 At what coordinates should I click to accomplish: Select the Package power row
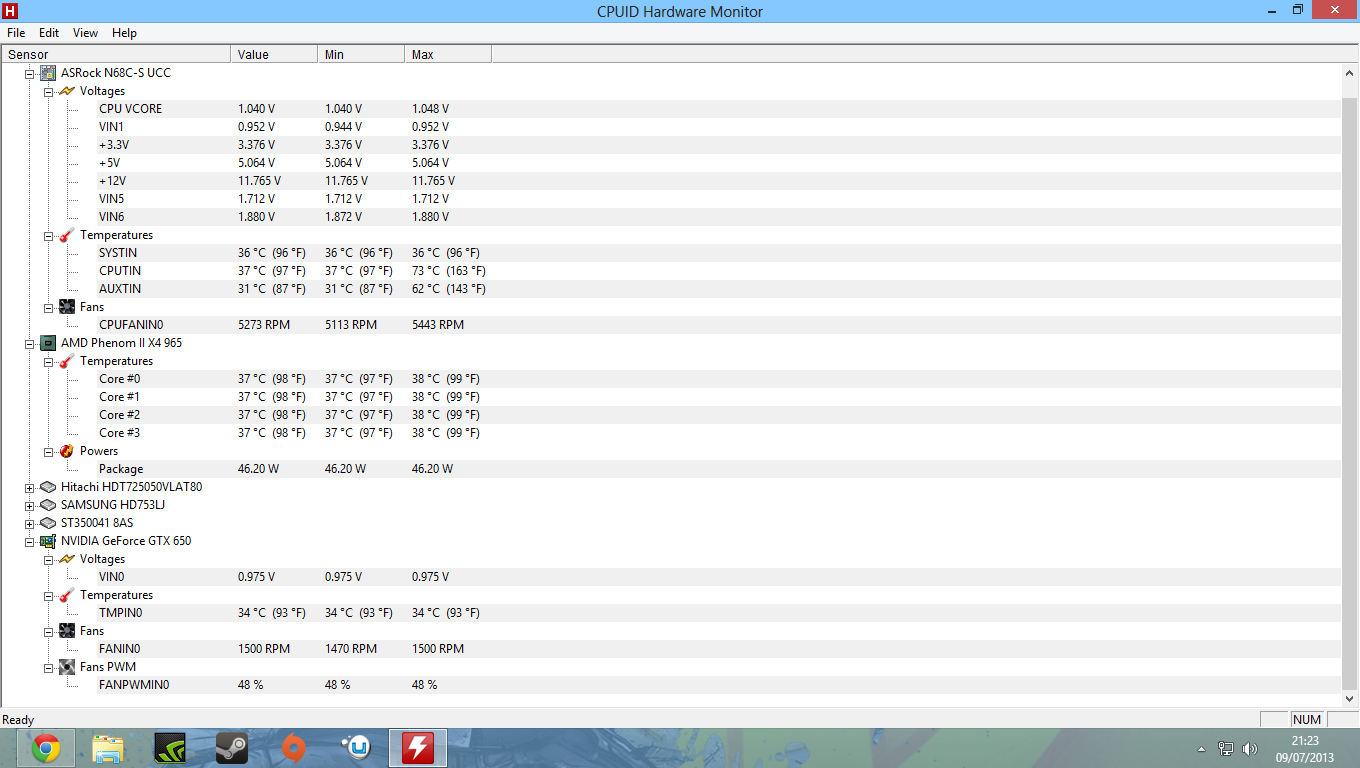(671, 469)
